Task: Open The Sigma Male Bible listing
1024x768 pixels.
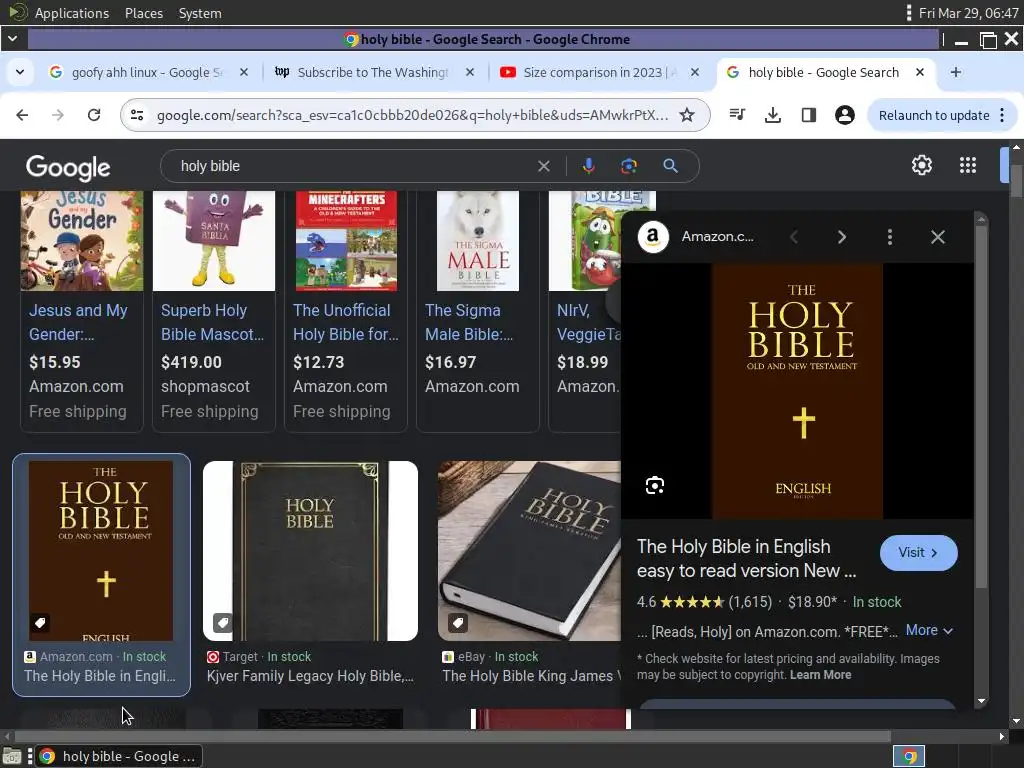Action: coord(469,322)
